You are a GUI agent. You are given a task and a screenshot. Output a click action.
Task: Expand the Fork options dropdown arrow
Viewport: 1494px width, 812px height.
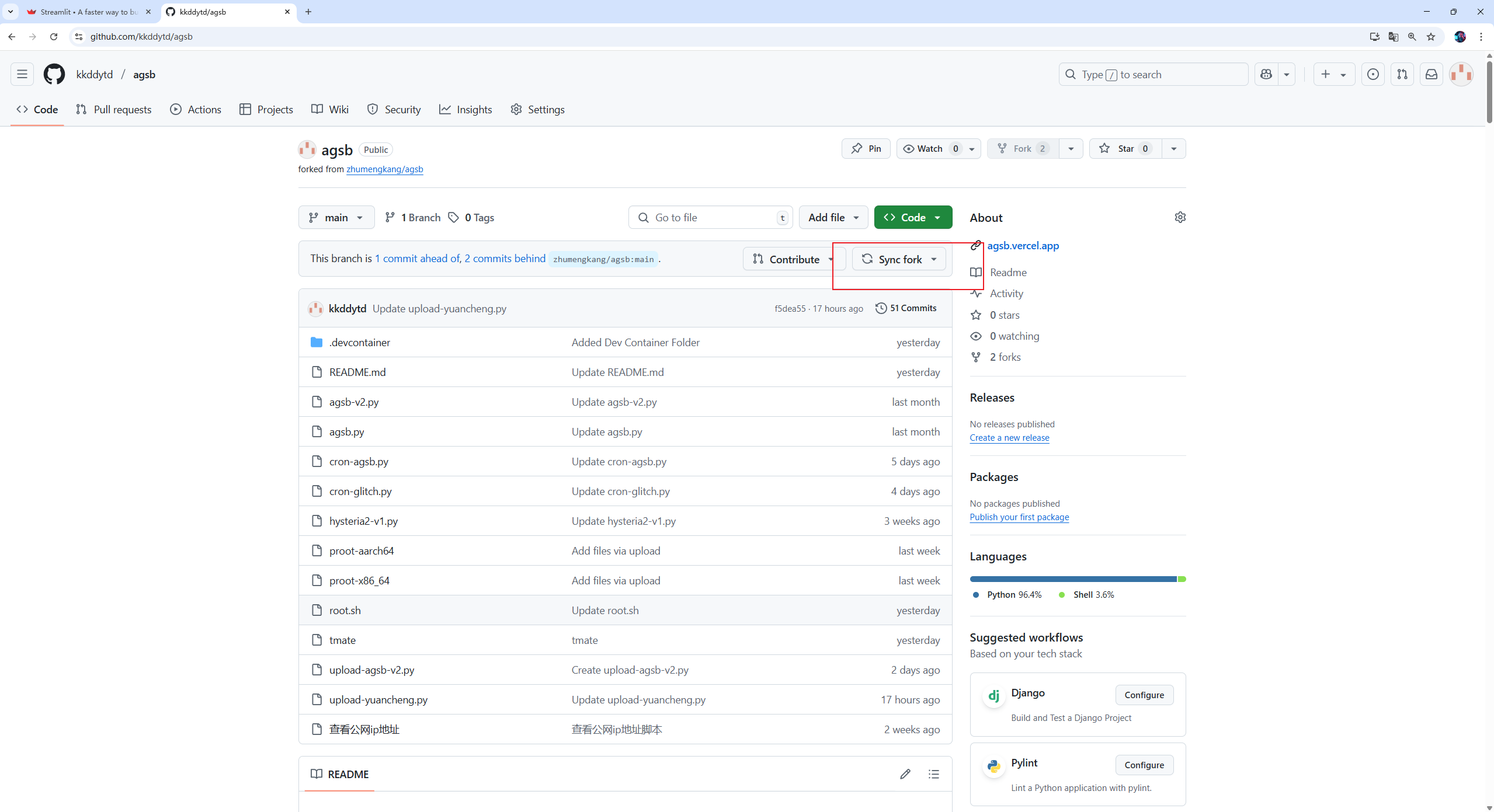point(1071,148)
